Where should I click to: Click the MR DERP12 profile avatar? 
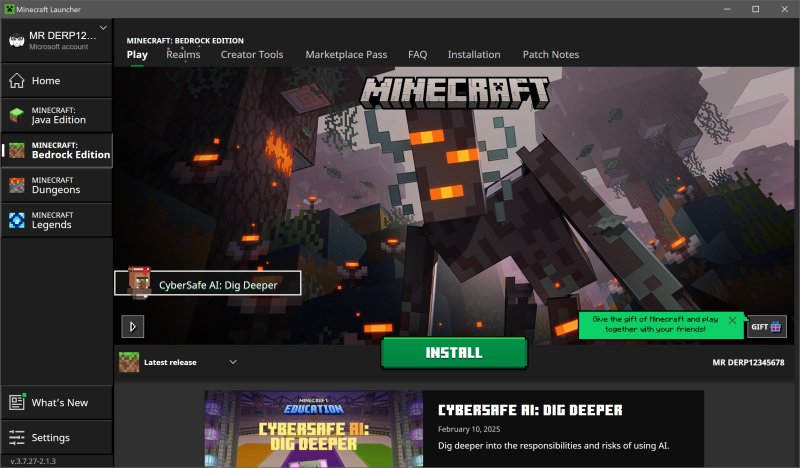tap(17, 40)
